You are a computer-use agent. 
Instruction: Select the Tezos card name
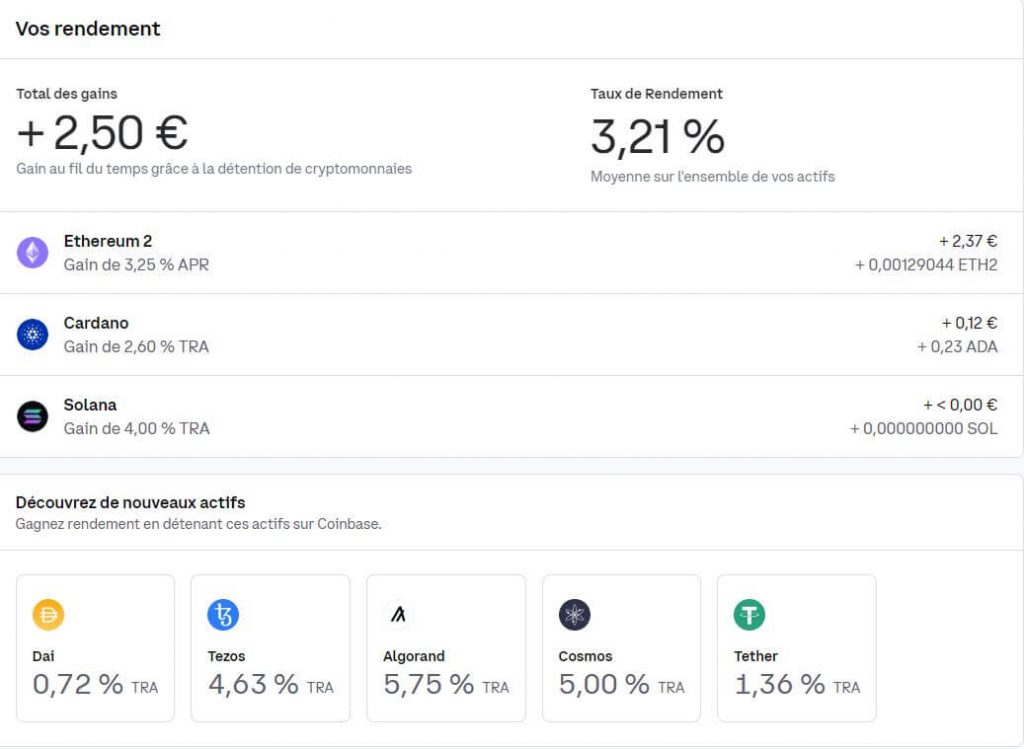[x=227, y=656]
